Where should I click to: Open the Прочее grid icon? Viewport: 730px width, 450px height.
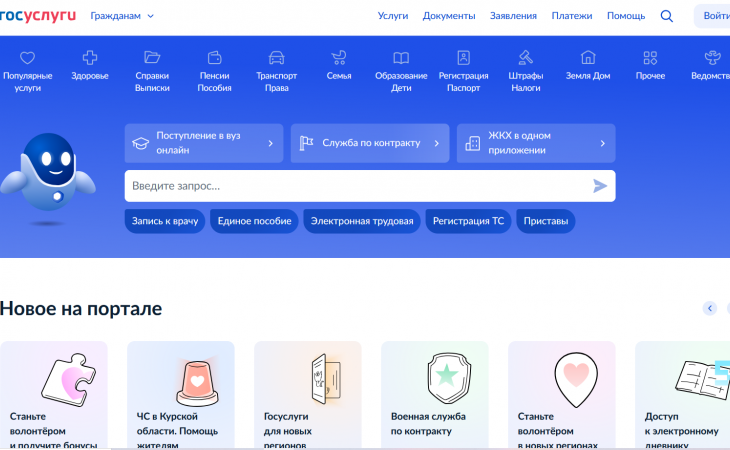[x=650, y=58]
